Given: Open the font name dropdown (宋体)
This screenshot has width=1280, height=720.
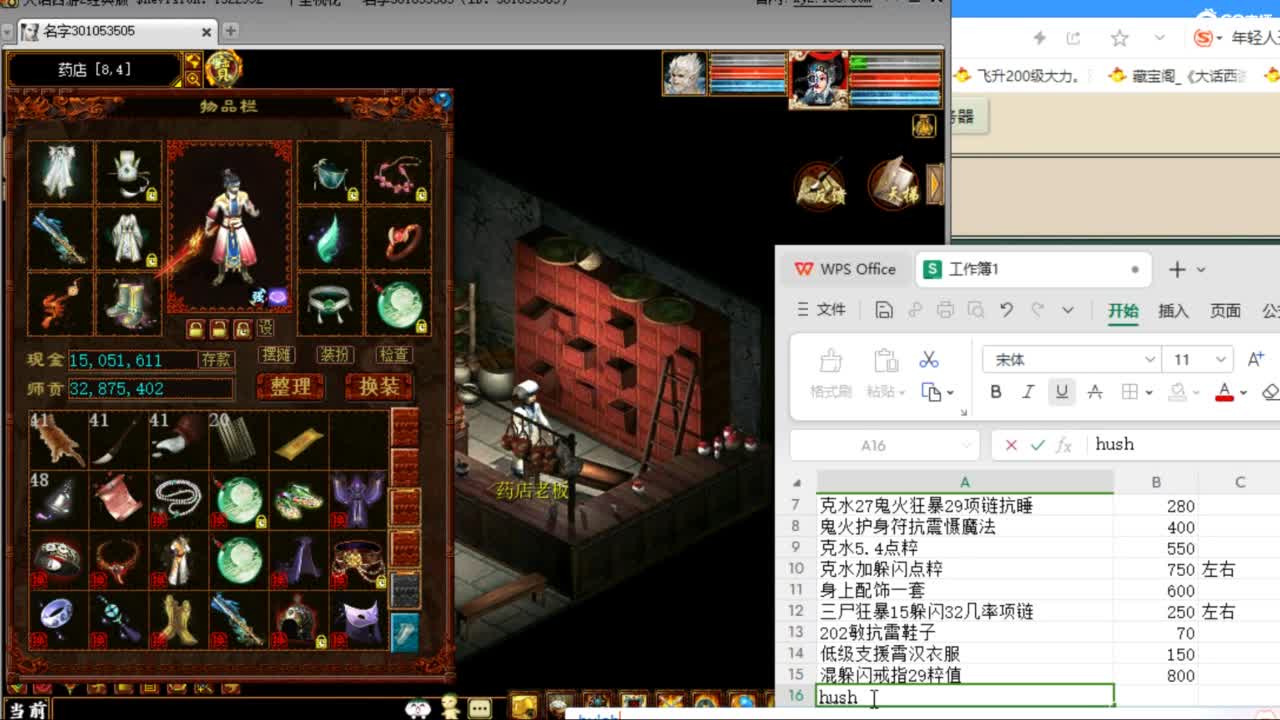Looking at the screenshot, I should 1150,360.
